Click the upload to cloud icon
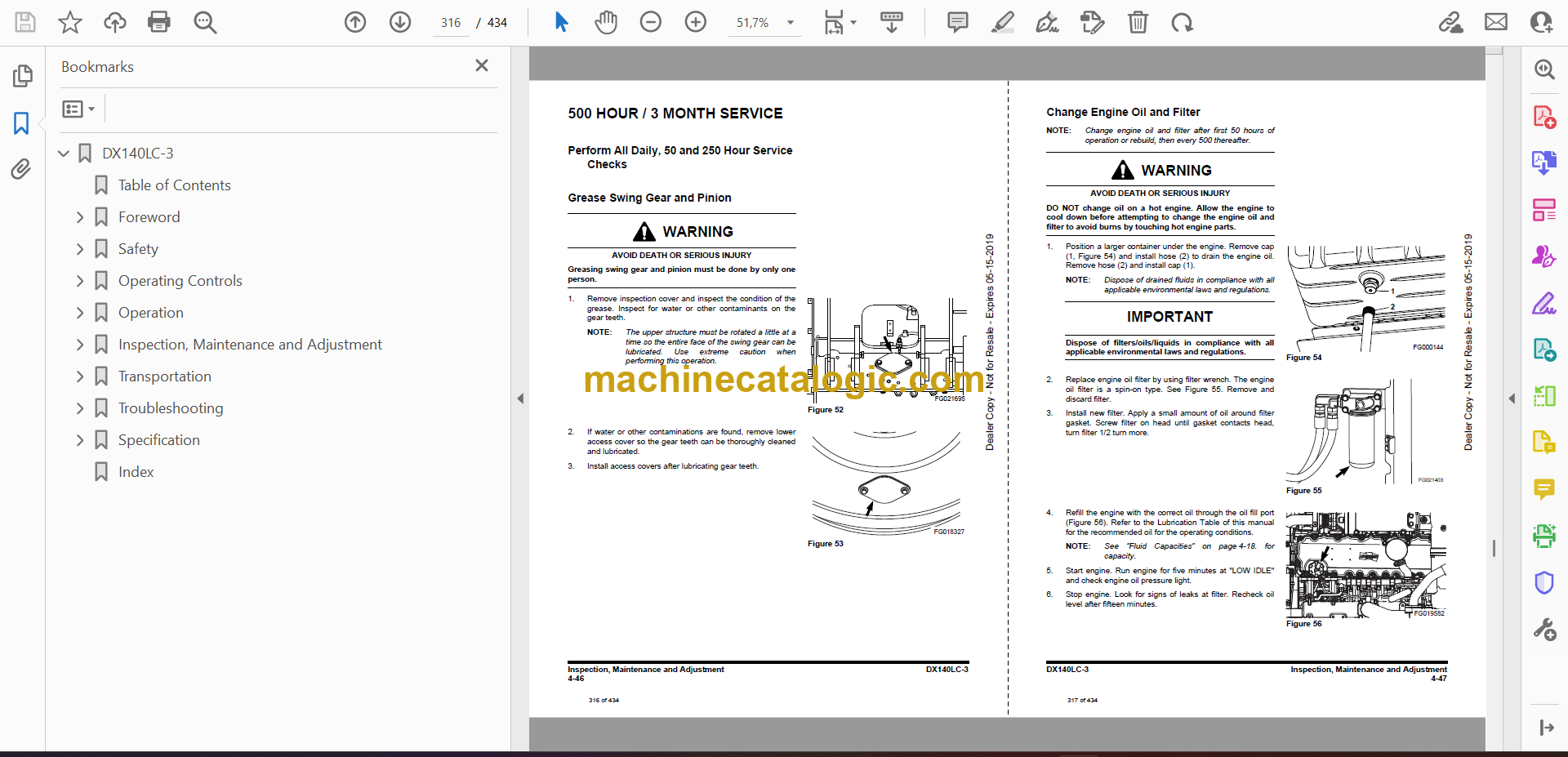This screenshot has width=1568, height=757. [115, 22]
